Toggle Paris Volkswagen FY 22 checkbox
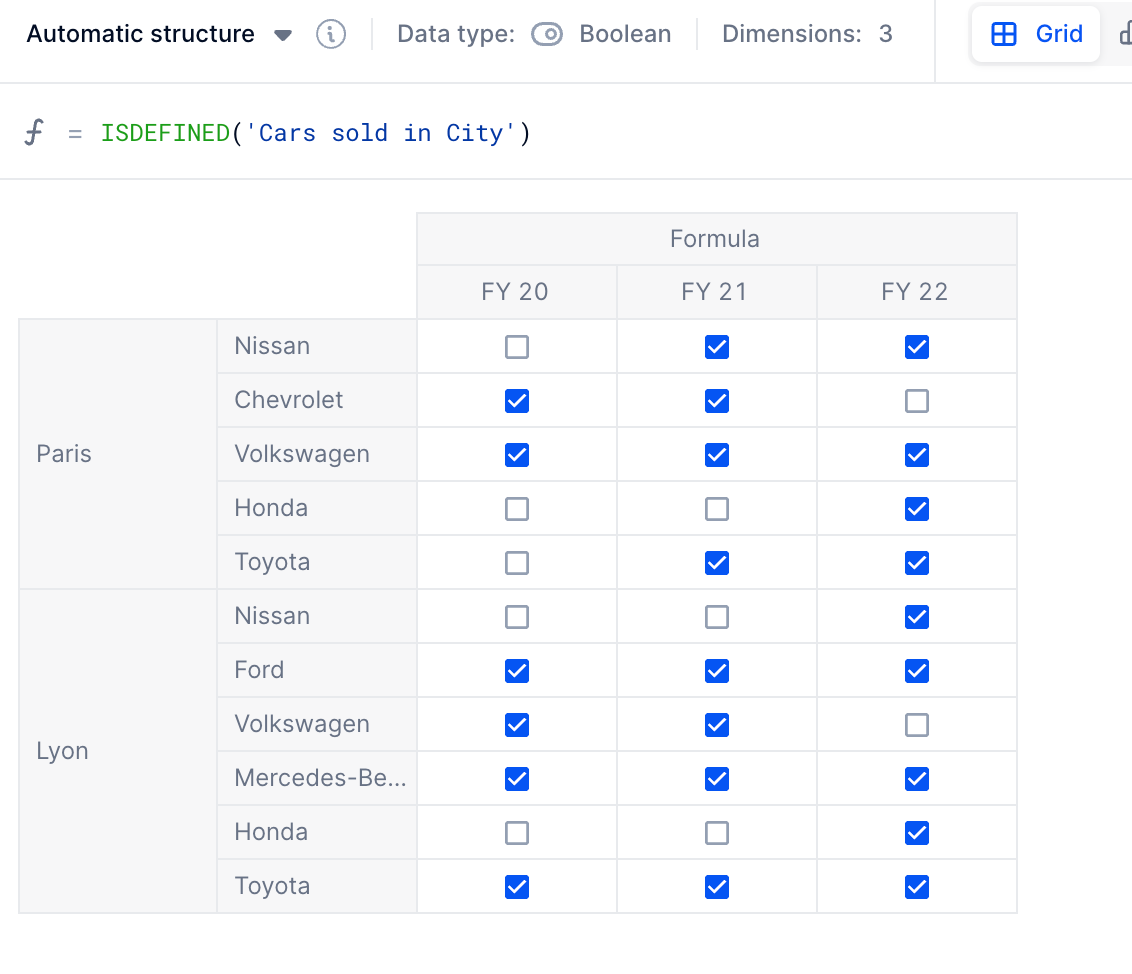This screenshot has height=974, width=1132. [x=917, y=455]
